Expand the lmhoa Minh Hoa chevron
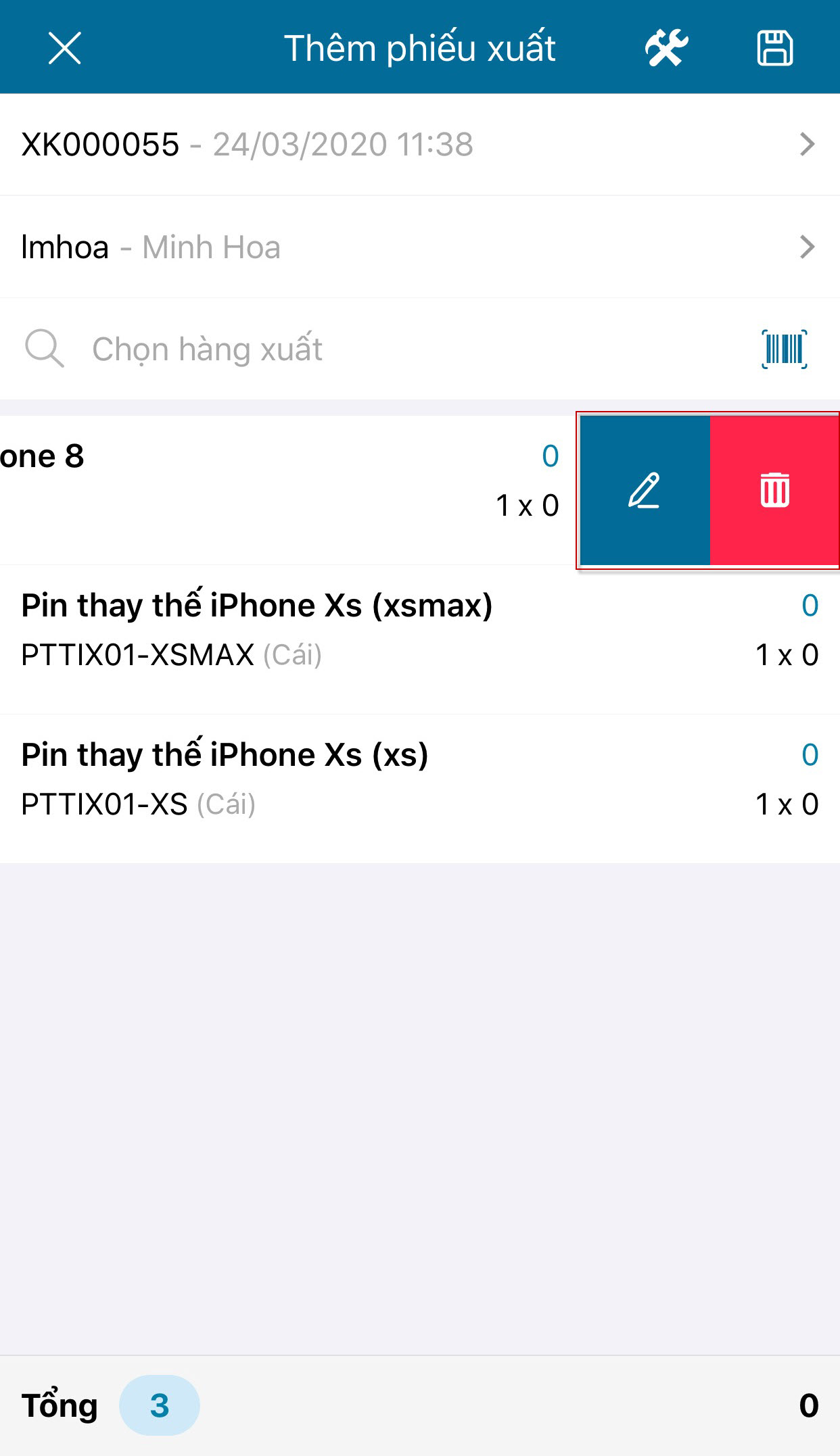Screen dimensions: 840x1456 tap(807, 247)
